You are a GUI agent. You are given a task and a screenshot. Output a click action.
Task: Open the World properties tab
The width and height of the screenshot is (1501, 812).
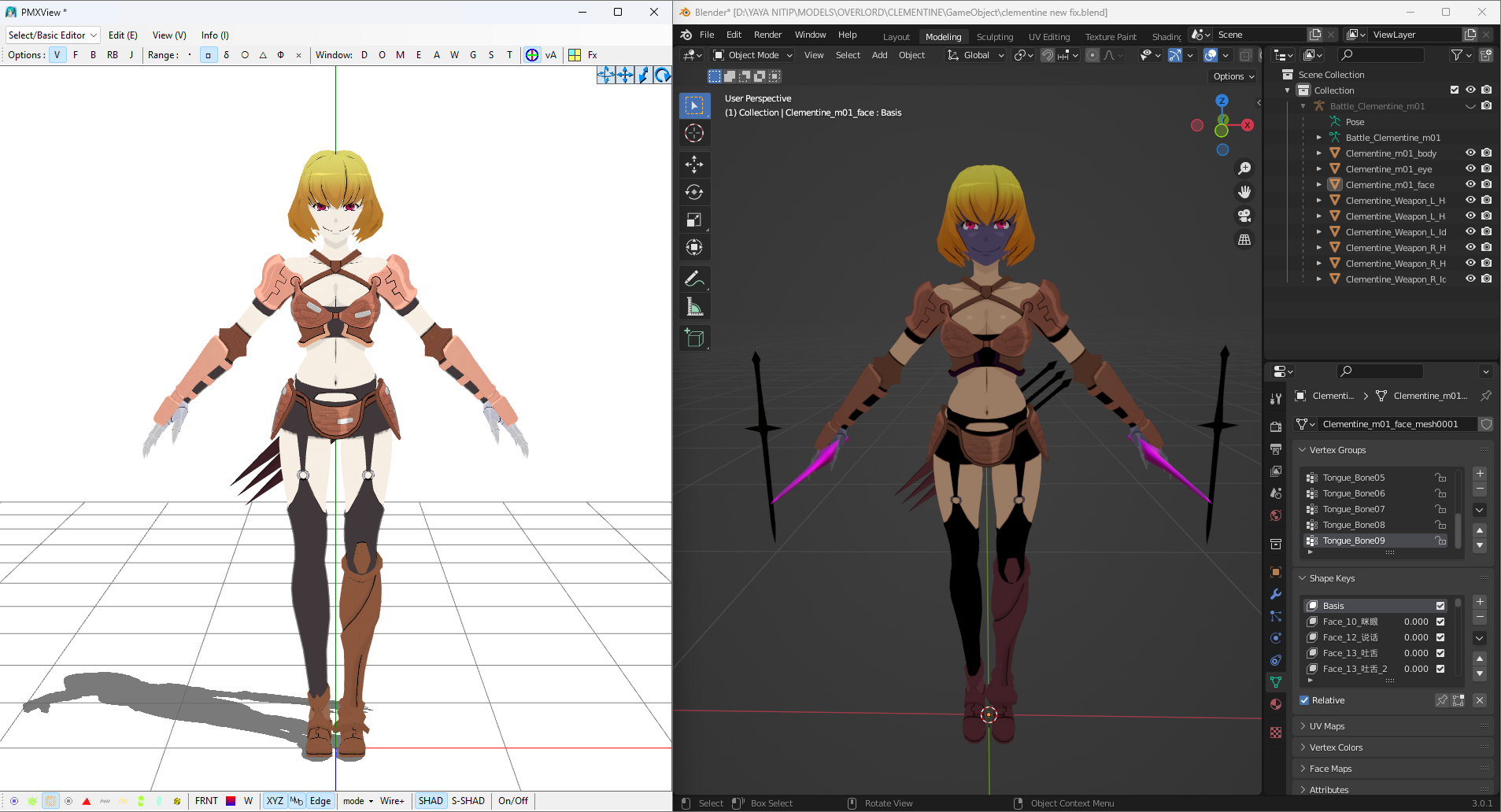coord(1276,515)
